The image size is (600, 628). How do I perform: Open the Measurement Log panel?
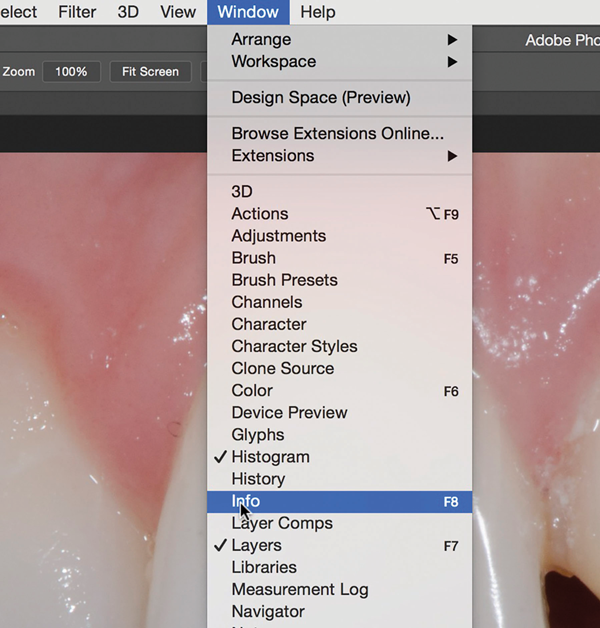300,589
